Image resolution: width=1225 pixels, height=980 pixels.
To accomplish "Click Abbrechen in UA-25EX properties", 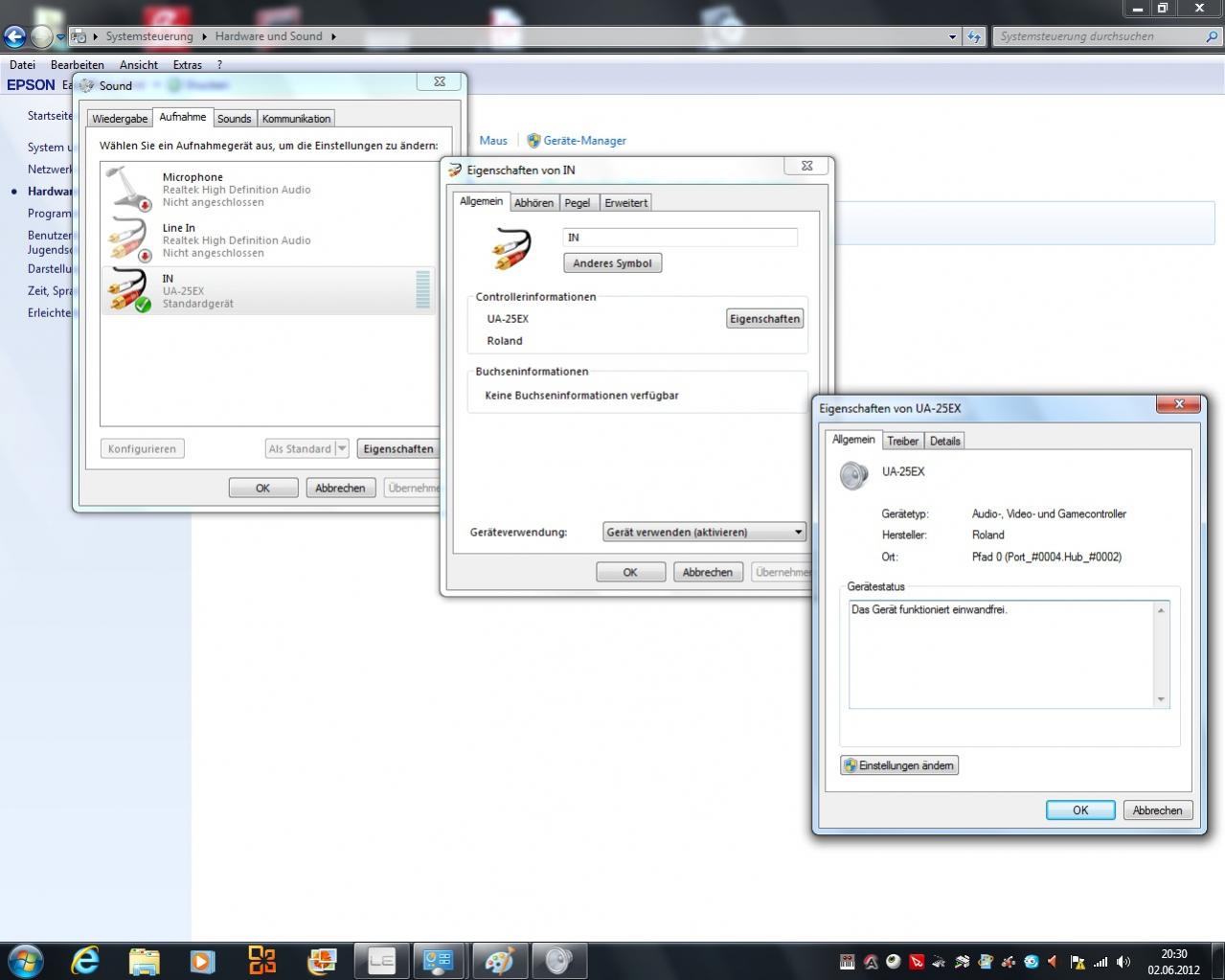I will pos(1158,810).
